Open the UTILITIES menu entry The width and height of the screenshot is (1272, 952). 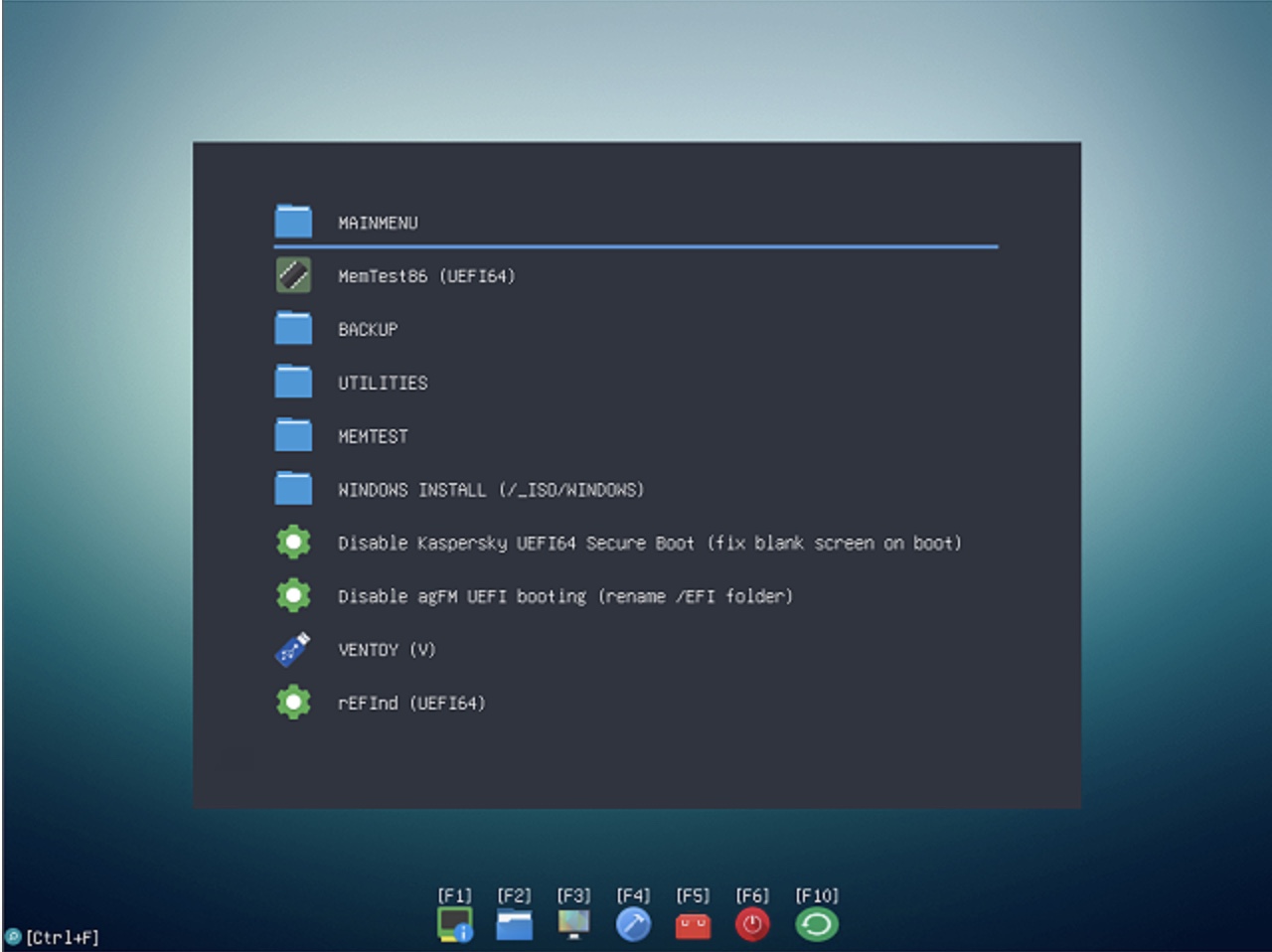[383, 383]
